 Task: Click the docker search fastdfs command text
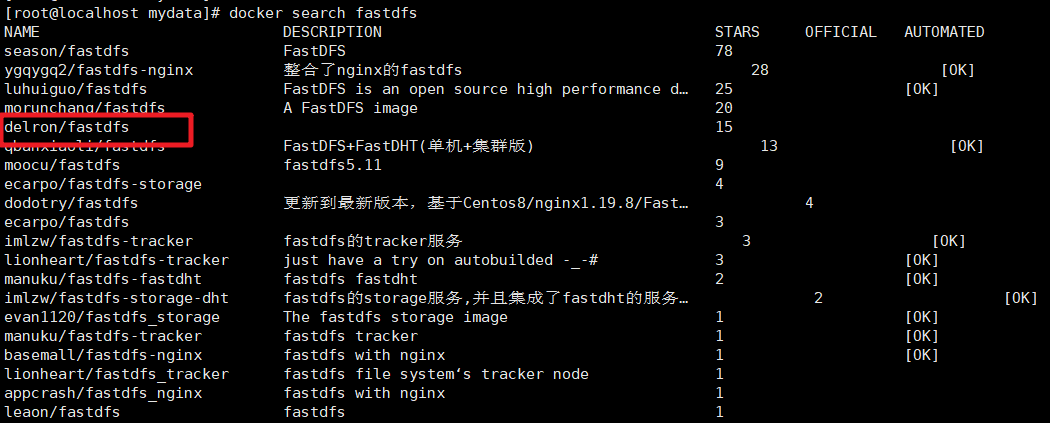click(x=323, y=13)
